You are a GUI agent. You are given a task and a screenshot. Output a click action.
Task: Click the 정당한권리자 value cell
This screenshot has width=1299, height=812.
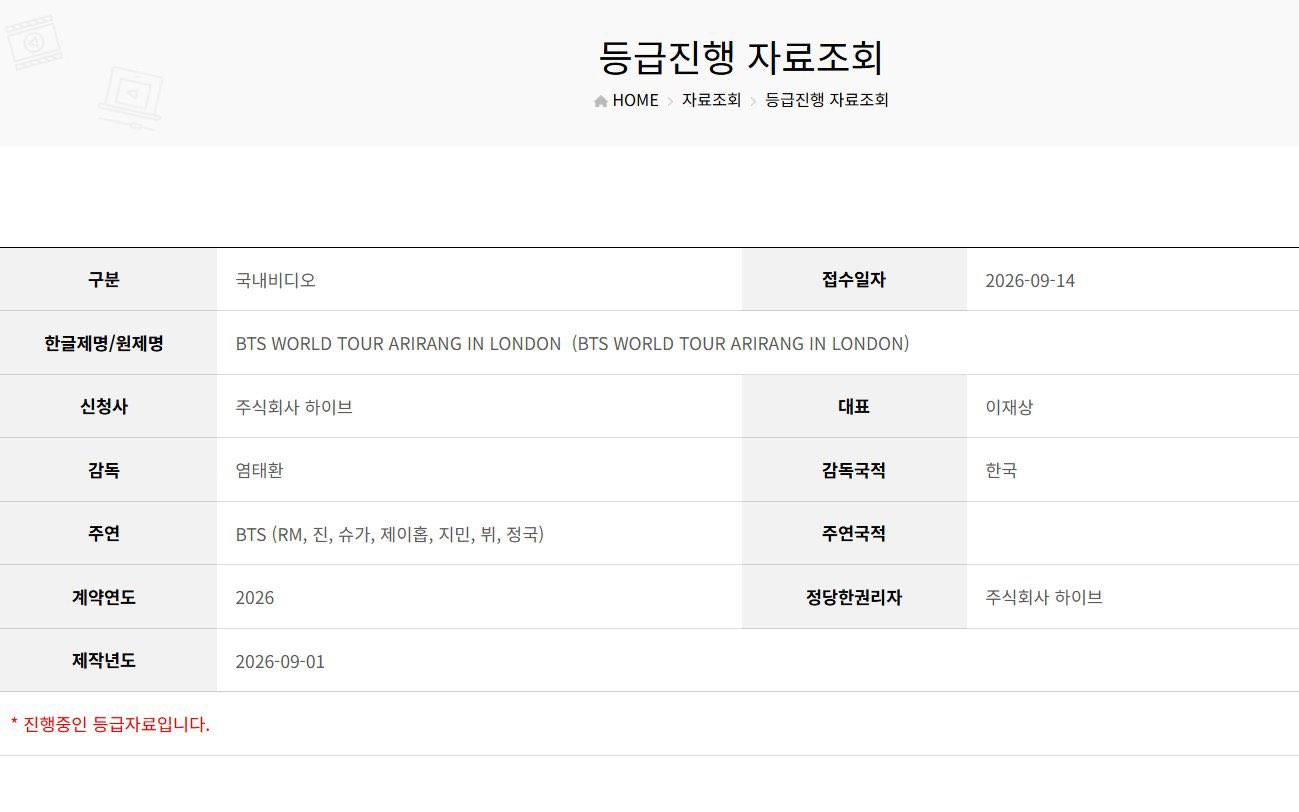tap(1133, 597)
